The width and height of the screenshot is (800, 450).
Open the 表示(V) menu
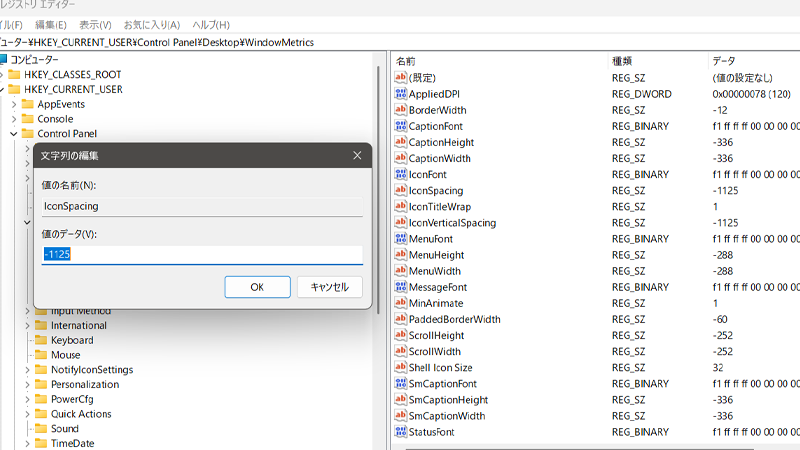pyautogui.click(x=95, y=24)
